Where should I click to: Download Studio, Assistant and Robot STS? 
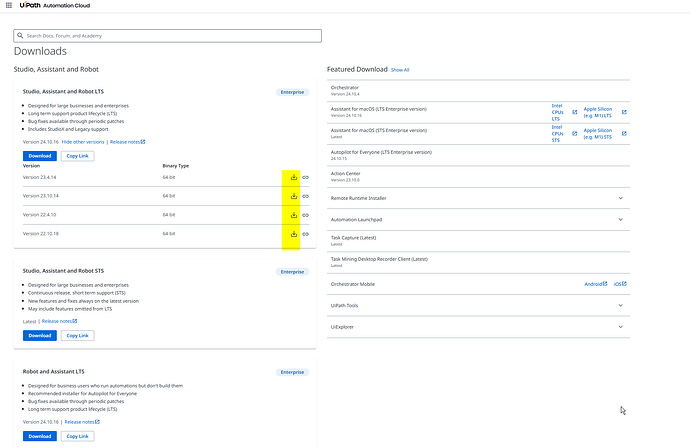(x=40, y=335)
